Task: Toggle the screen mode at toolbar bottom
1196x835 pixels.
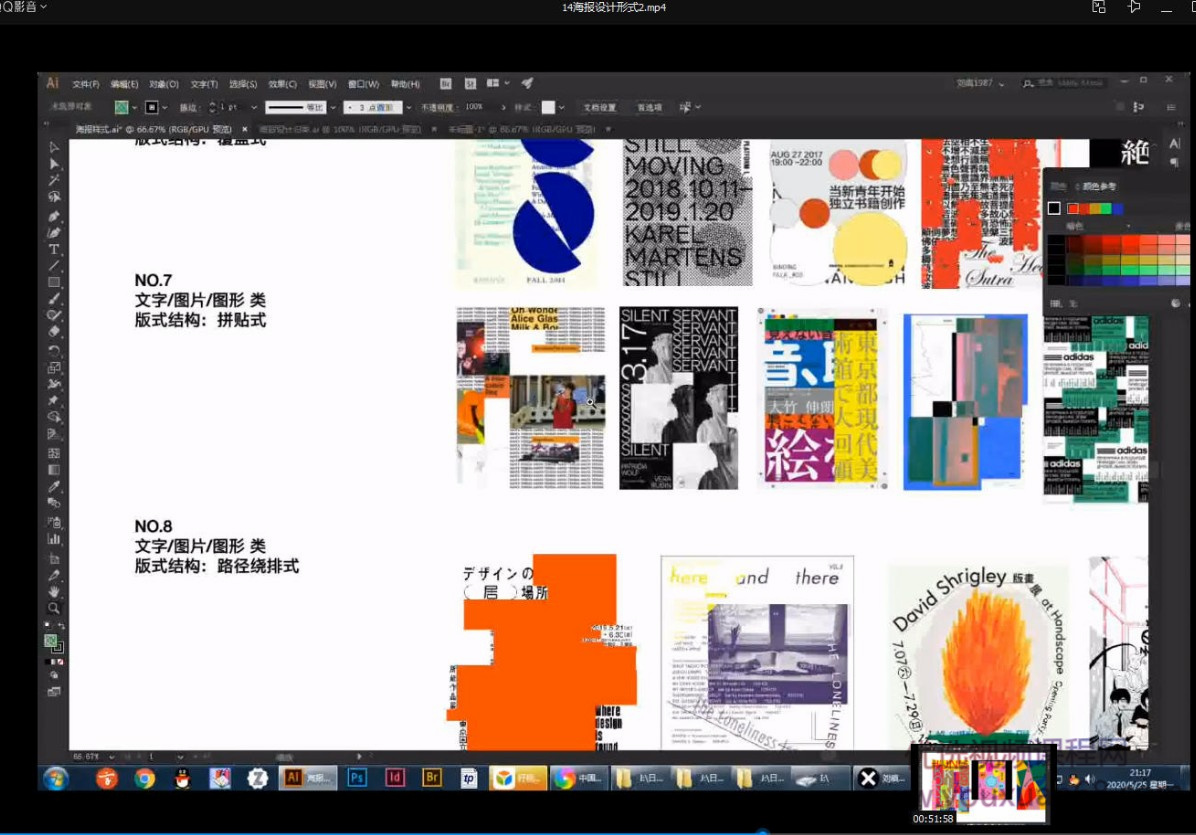Action: coord(52,692)
